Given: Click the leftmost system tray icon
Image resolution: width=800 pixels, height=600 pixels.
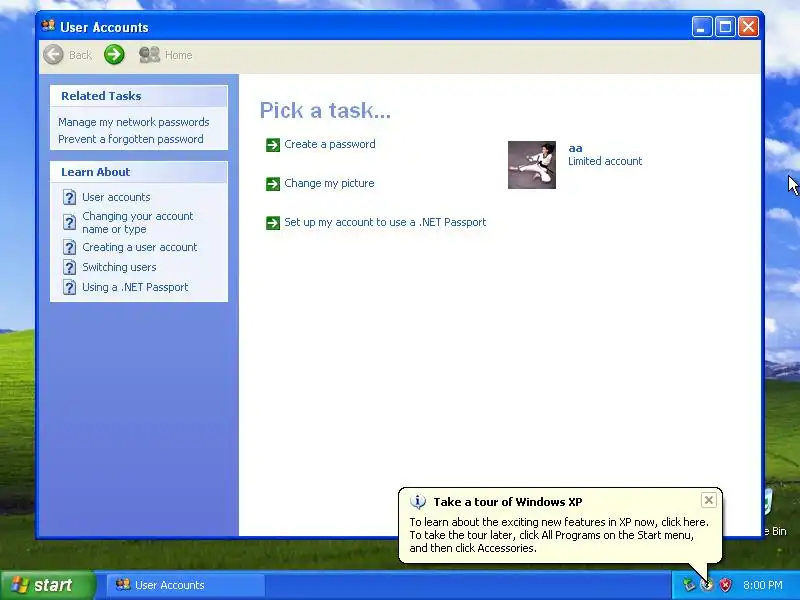Looking at the screenshot, I should [x=689, y=585].
